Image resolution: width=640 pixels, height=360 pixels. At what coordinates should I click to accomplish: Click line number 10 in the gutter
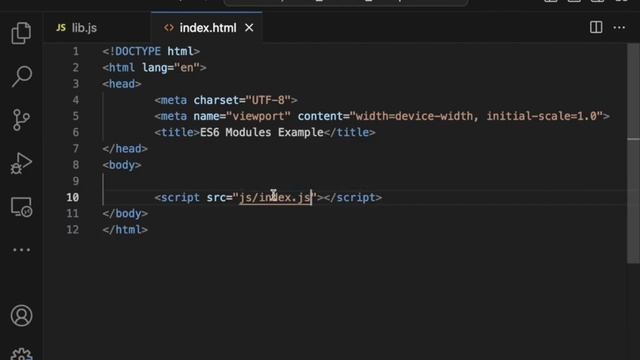73,198
